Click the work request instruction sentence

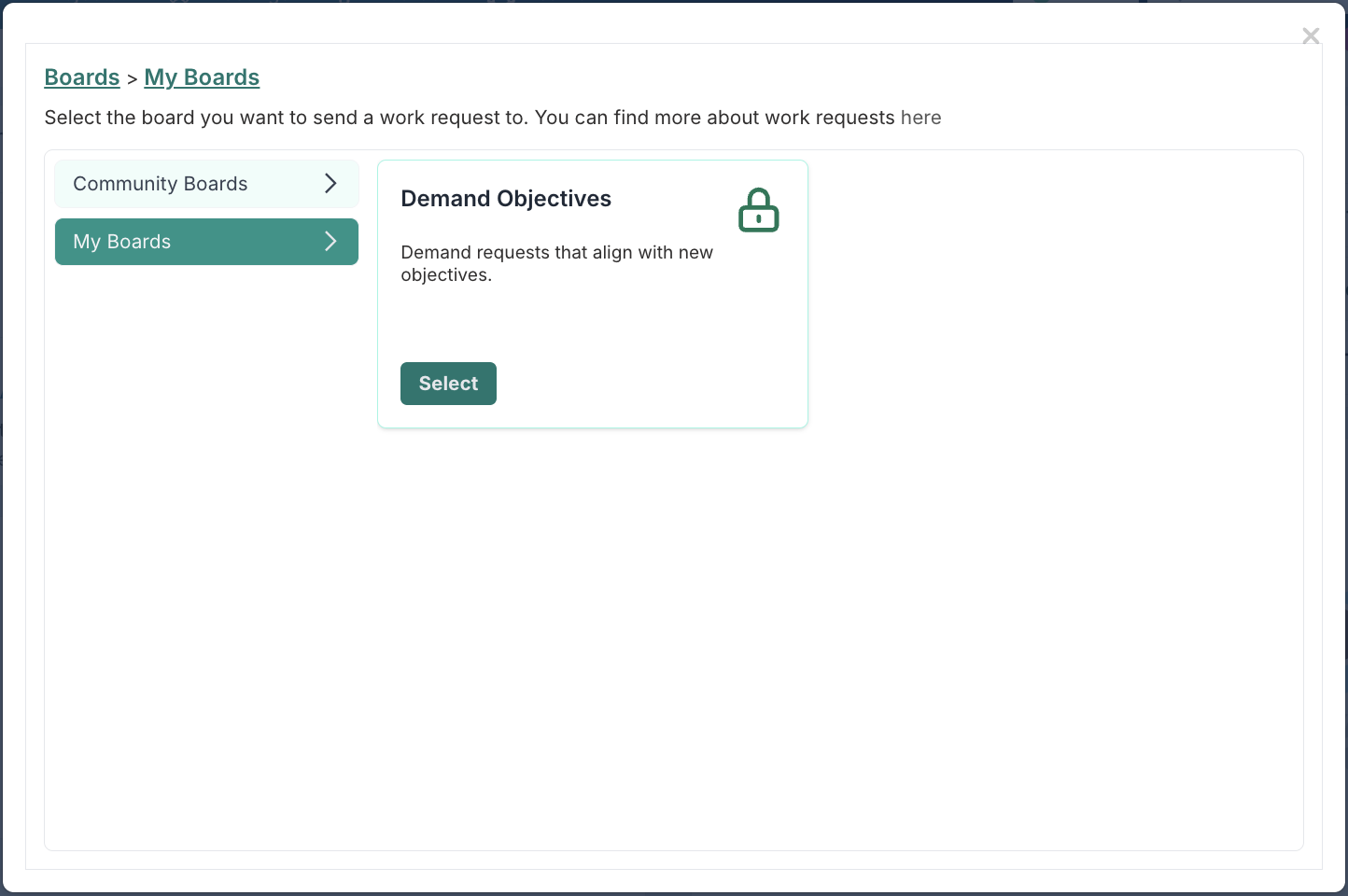click(x=467, y=118)
